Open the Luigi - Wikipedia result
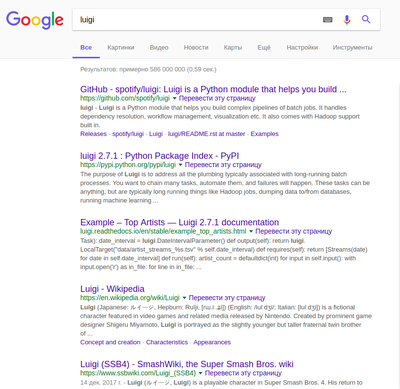The image size is (400, 389). pos(112,289)
